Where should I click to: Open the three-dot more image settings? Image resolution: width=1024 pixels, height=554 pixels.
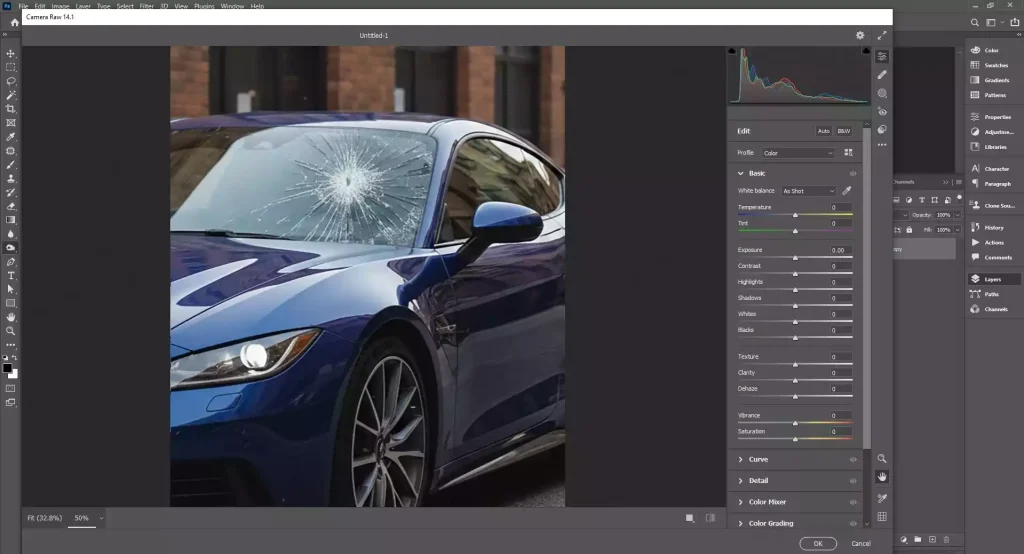coord(882,145)
